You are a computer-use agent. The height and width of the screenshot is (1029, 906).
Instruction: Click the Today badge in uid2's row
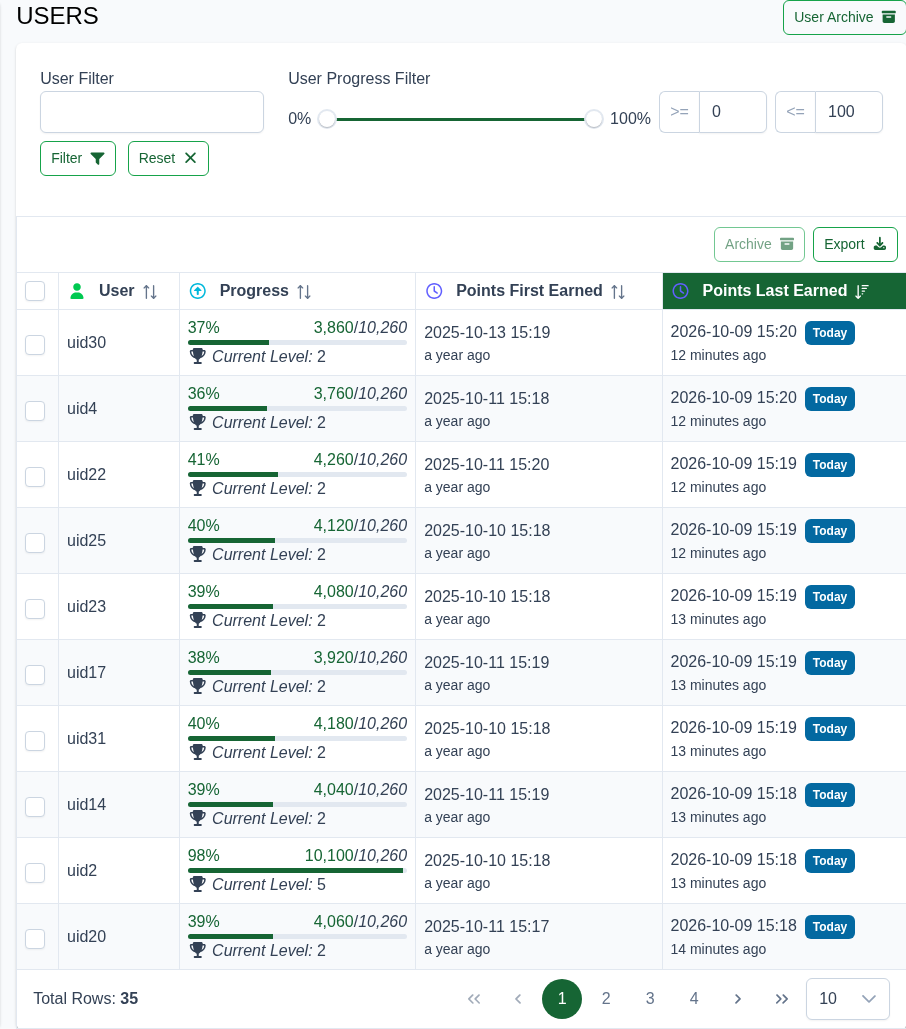pos(829,860)
